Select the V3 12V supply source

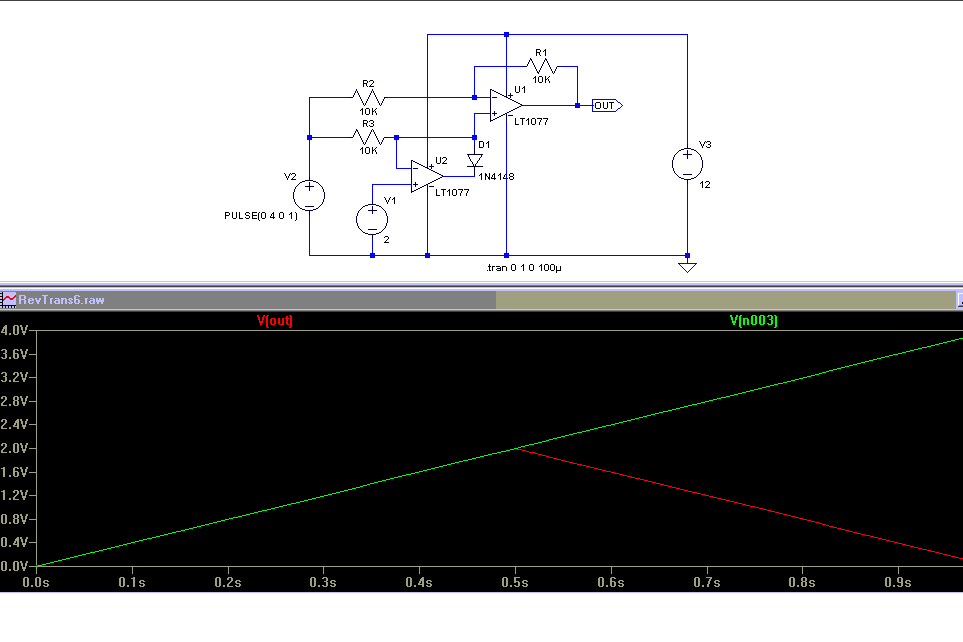click(x=687, y=164)
